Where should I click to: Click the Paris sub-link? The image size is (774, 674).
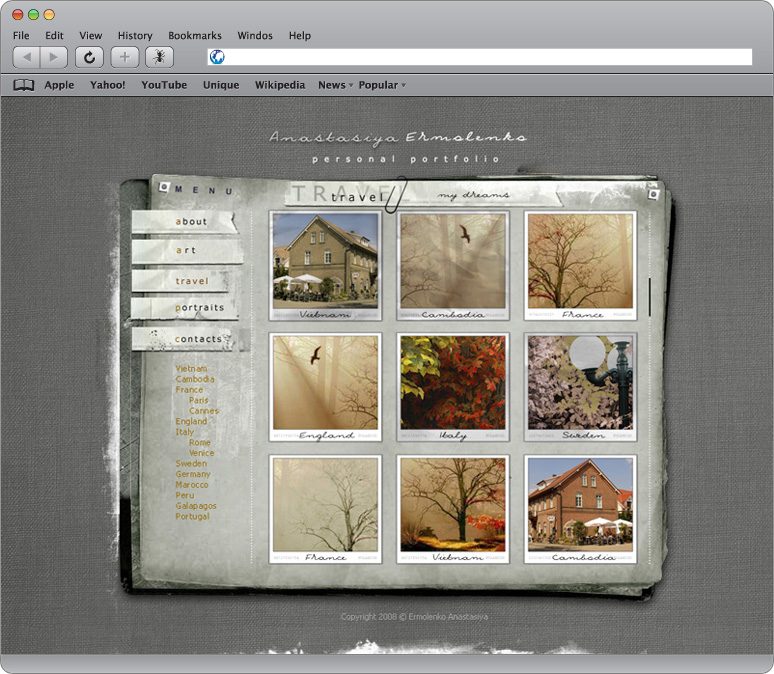click(x=198, y=400)
